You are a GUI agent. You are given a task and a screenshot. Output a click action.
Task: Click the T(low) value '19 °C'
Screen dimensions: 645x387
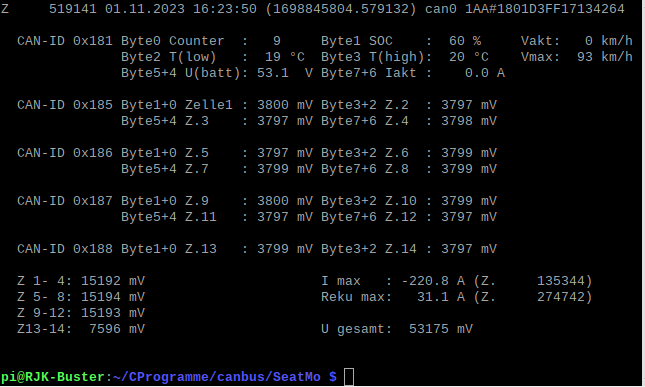click(285, 57)
